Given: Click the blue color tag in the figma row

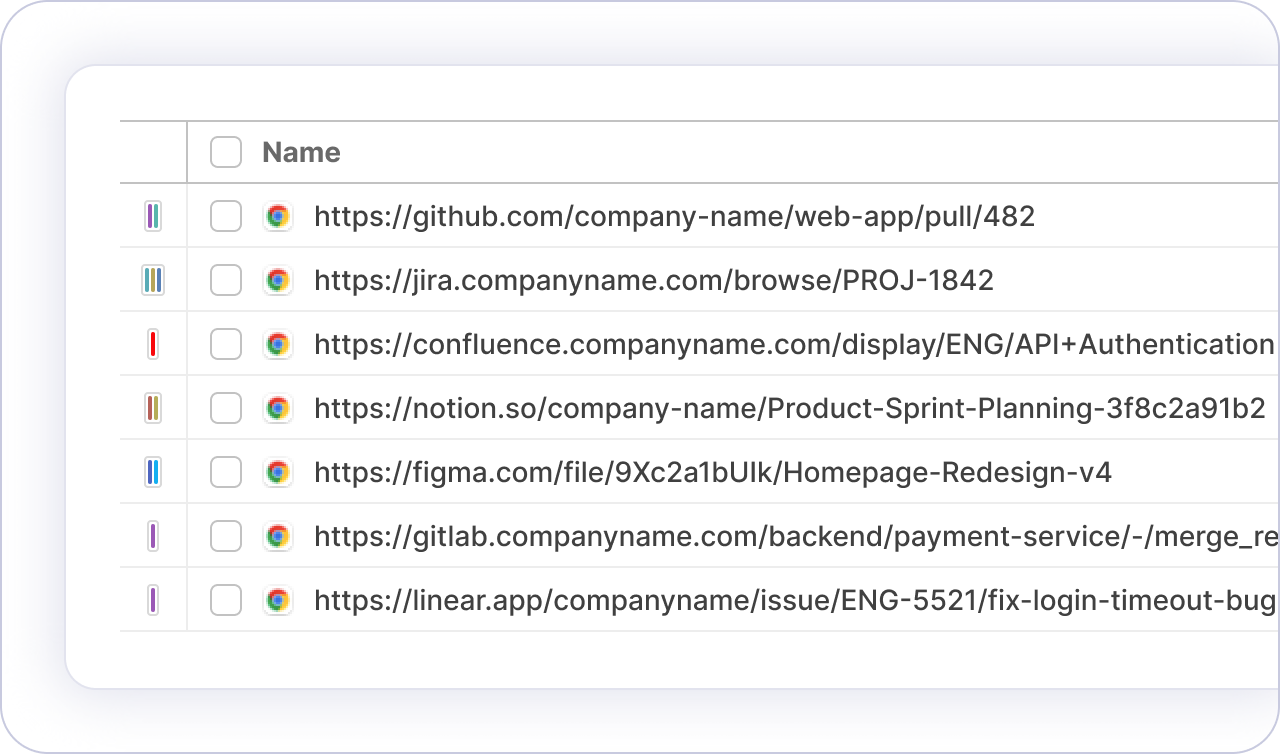Looking at the screenshot, I should pos(153,472).
